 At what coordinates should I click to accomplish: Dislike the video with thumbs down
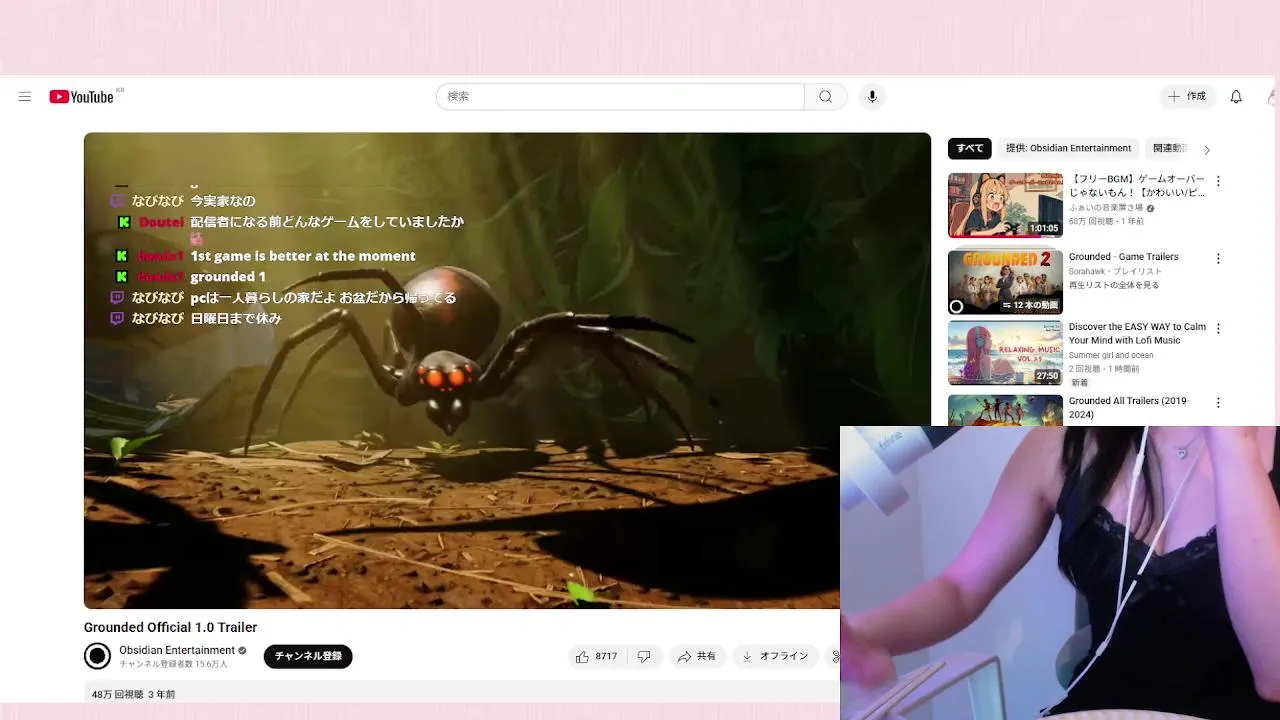pos(644,656)
